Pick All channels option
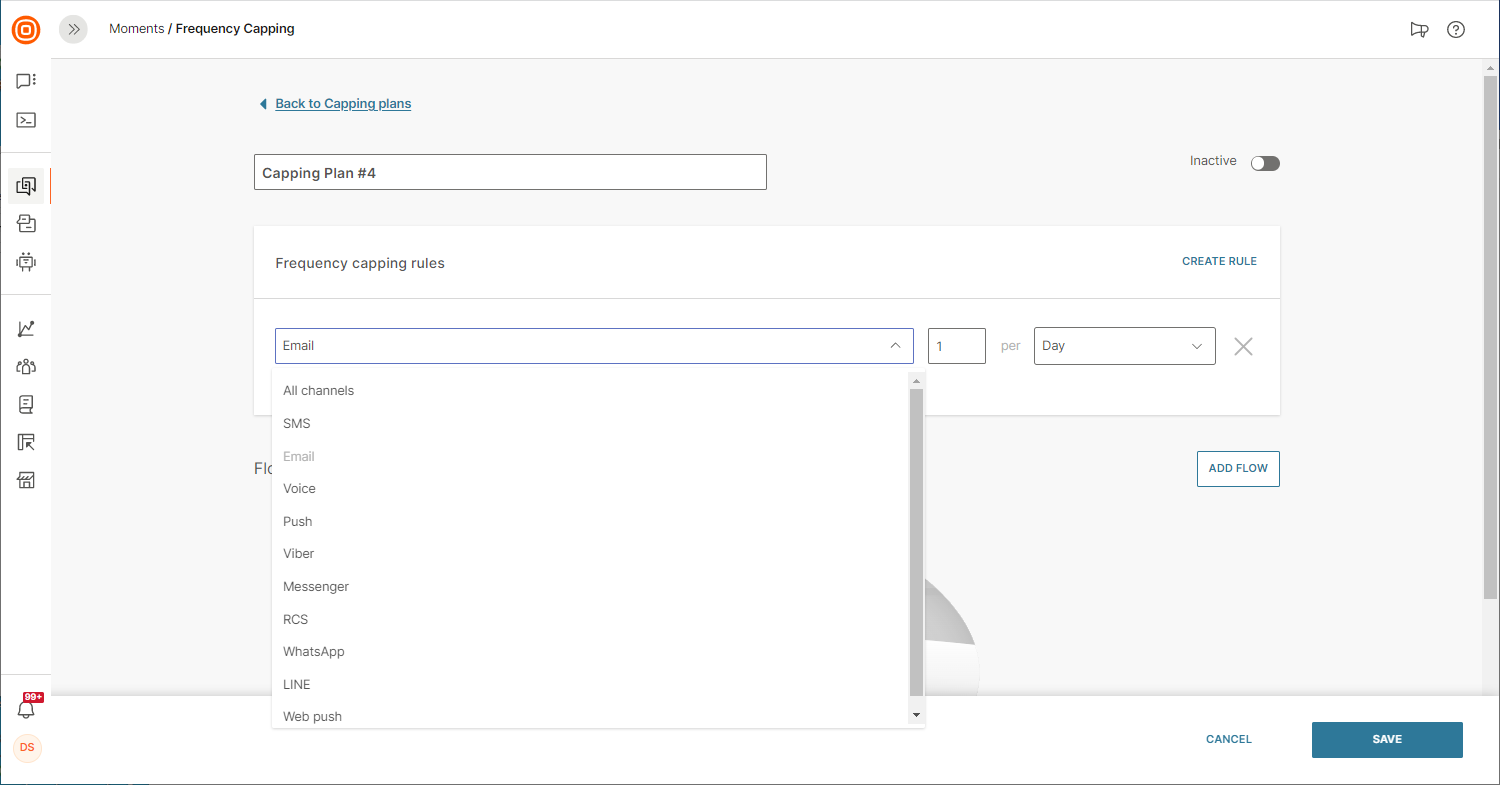Image resolution: width=1500 pixels, height=785 pixels. pos(319,391)
